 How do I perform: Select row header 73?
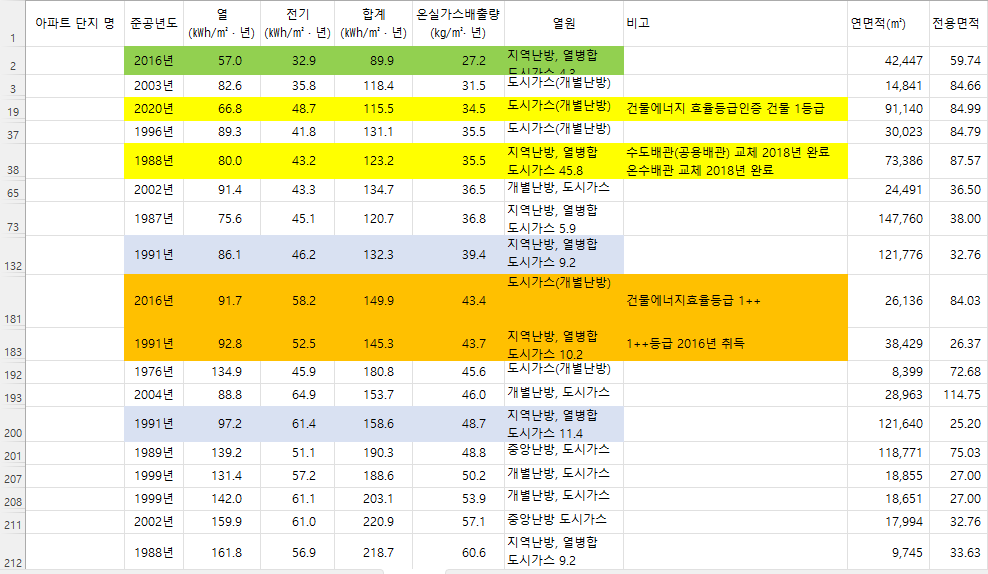(13, 219)
